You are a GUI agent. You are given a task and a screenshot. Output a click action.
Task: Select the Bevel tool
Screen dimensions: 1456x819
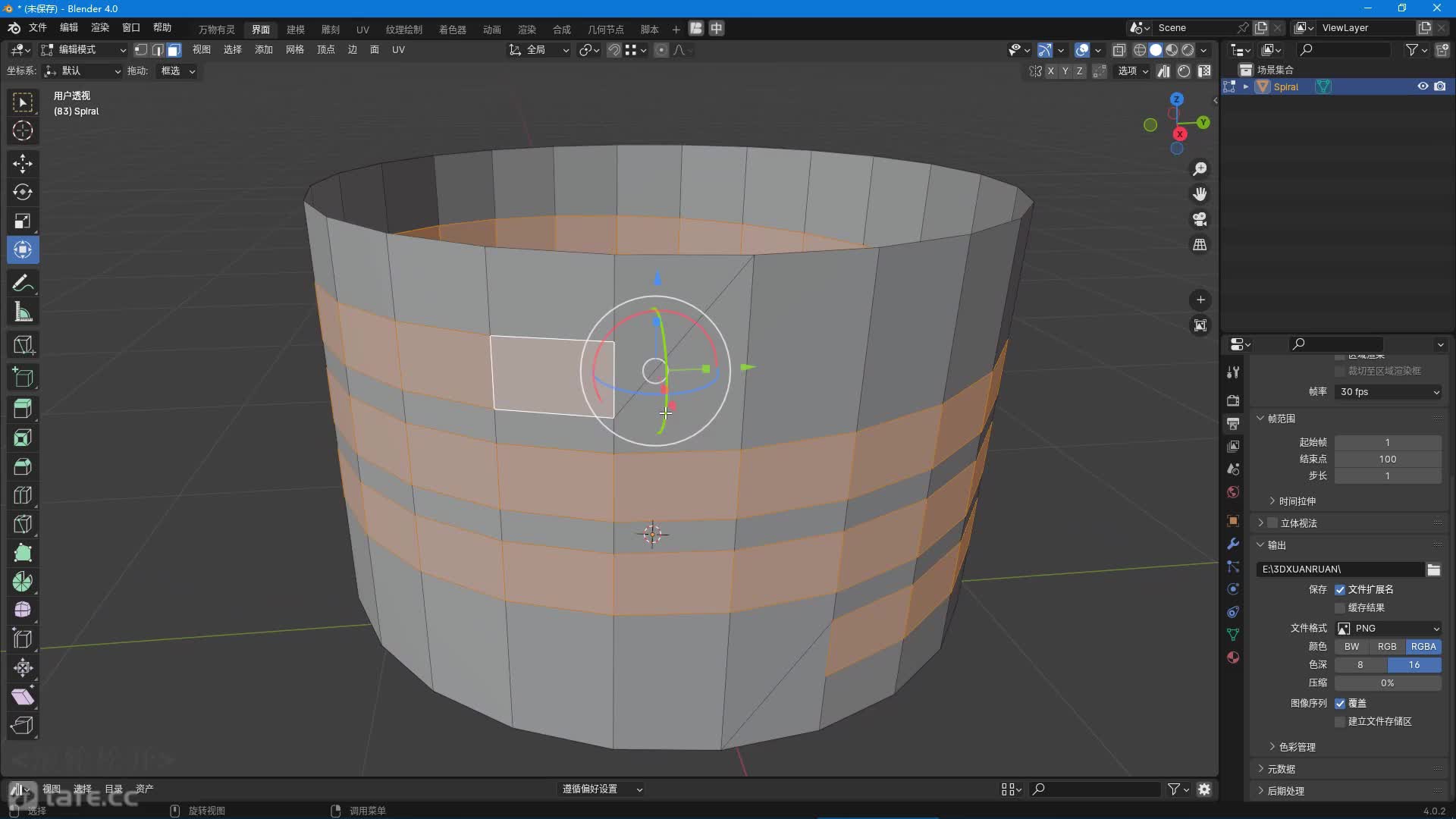click(23, 466)
